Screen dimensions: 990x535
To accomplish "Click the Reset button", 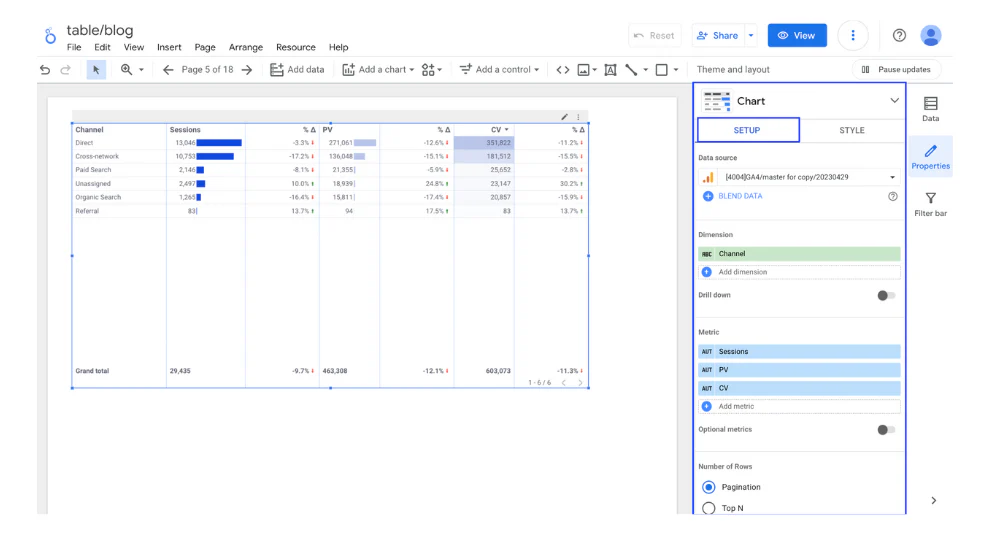I will click(654, 35).
